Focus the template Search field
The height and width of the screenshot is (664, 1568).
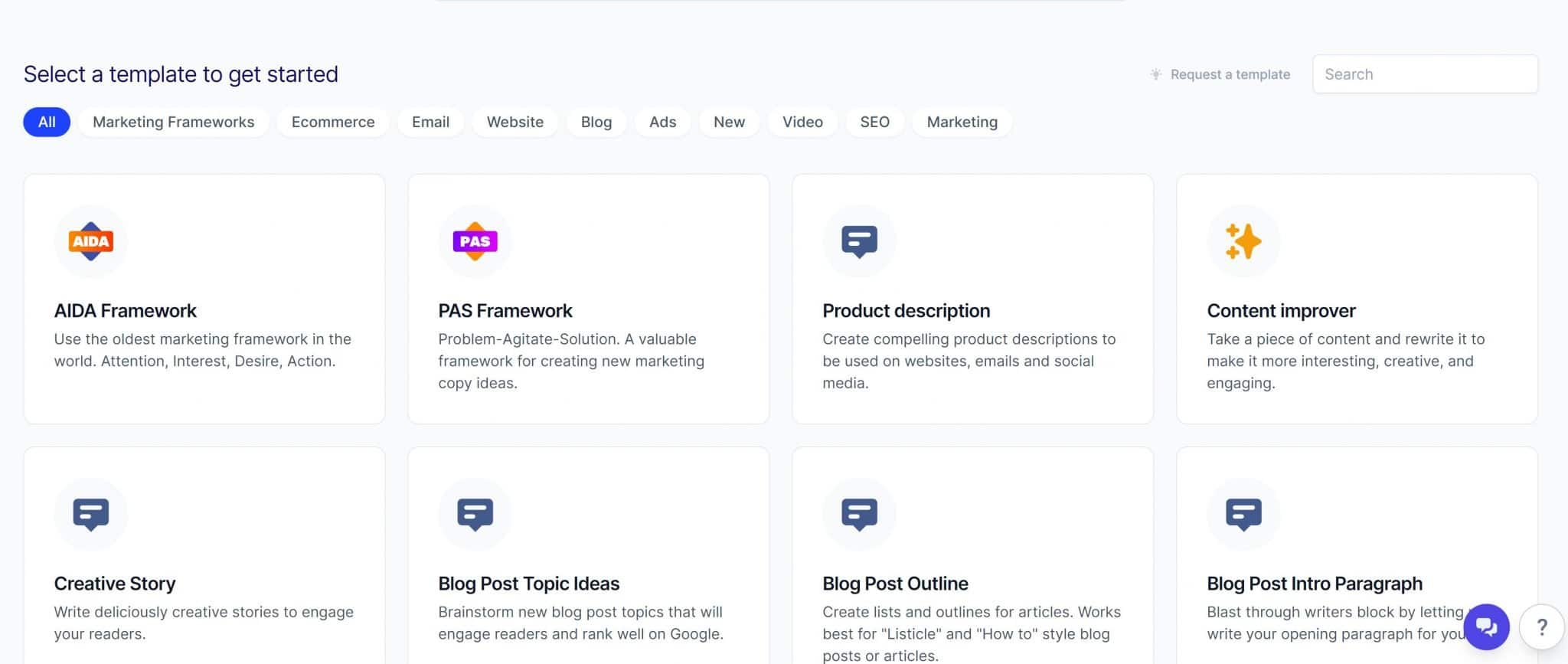coord(1425,74)
